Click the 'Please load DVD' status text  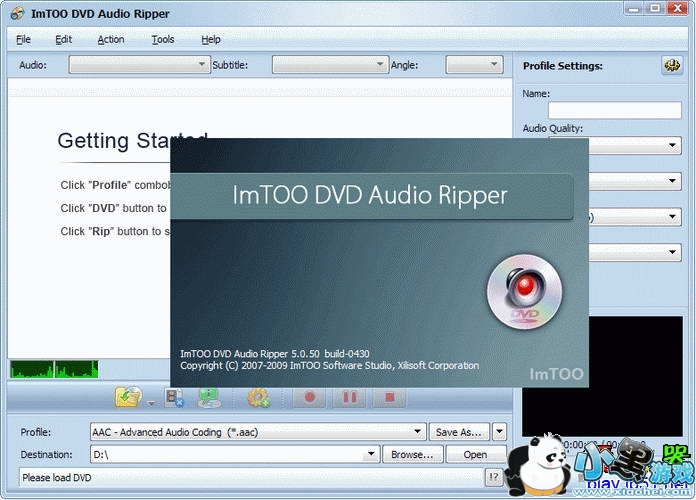click(x=57, y=478)
